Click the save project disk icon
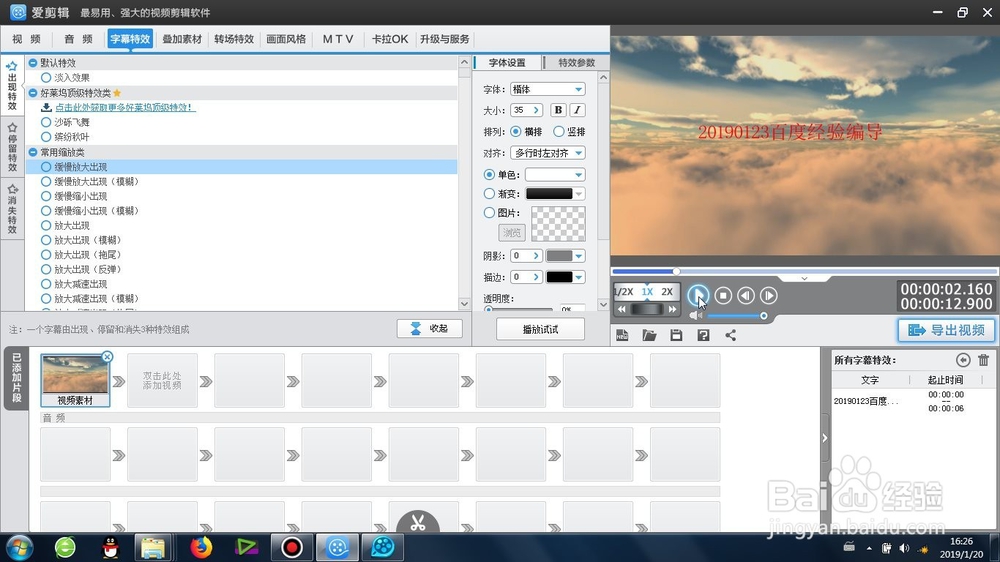 pyautogui.click(x=677, y=335)
